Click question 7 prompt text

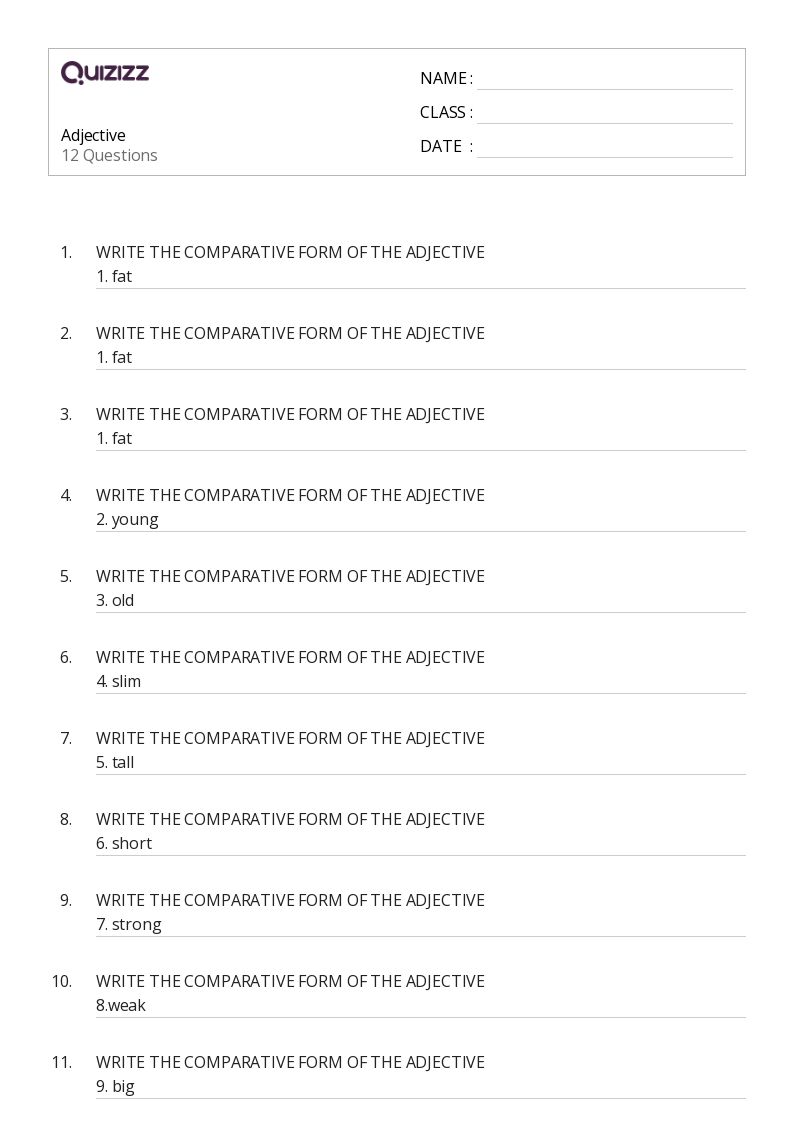point(290,738)
